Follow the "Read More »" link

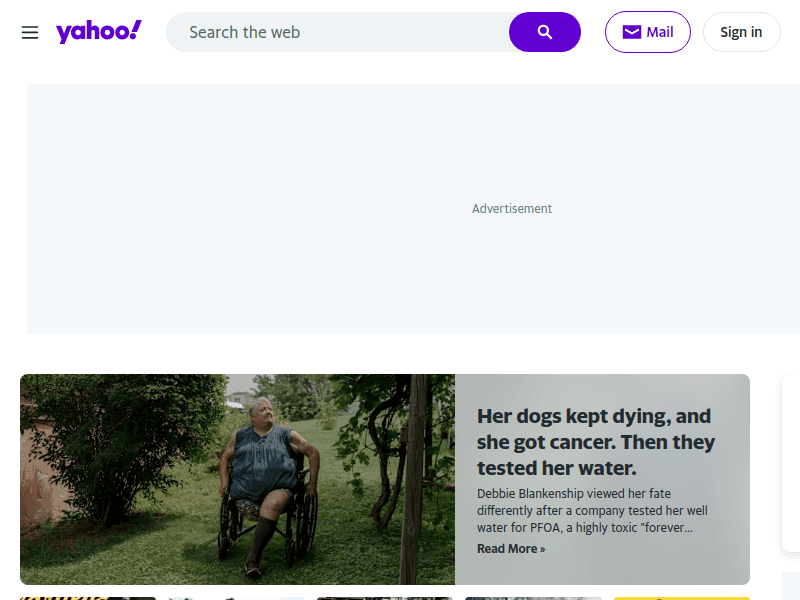(511, 549)
